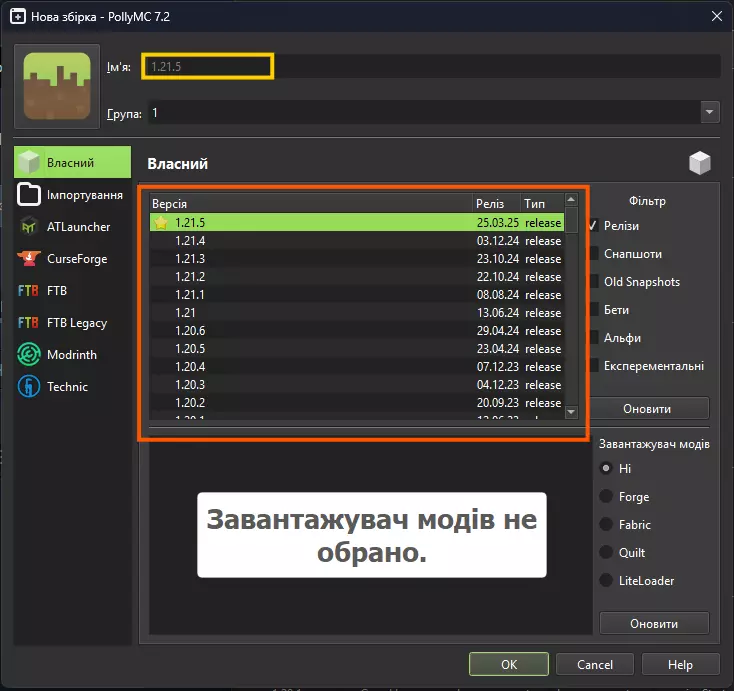This screenshot has width=734, height=691.
Task: Open the Імпортування tab
Action: (73, 194)
